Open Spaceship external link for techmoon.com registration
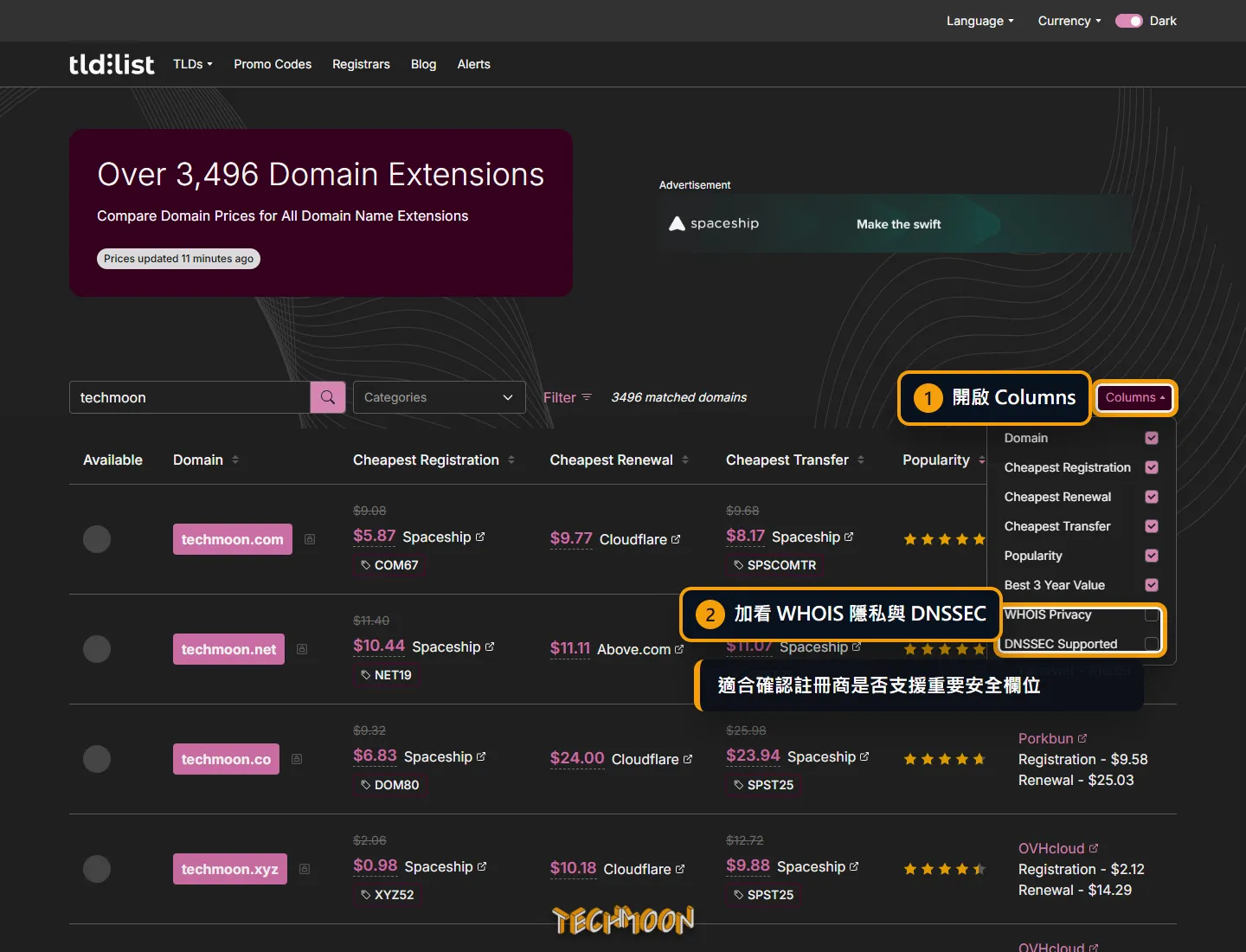The width and height of the screenshot is (1246, 952). (443, 537)
